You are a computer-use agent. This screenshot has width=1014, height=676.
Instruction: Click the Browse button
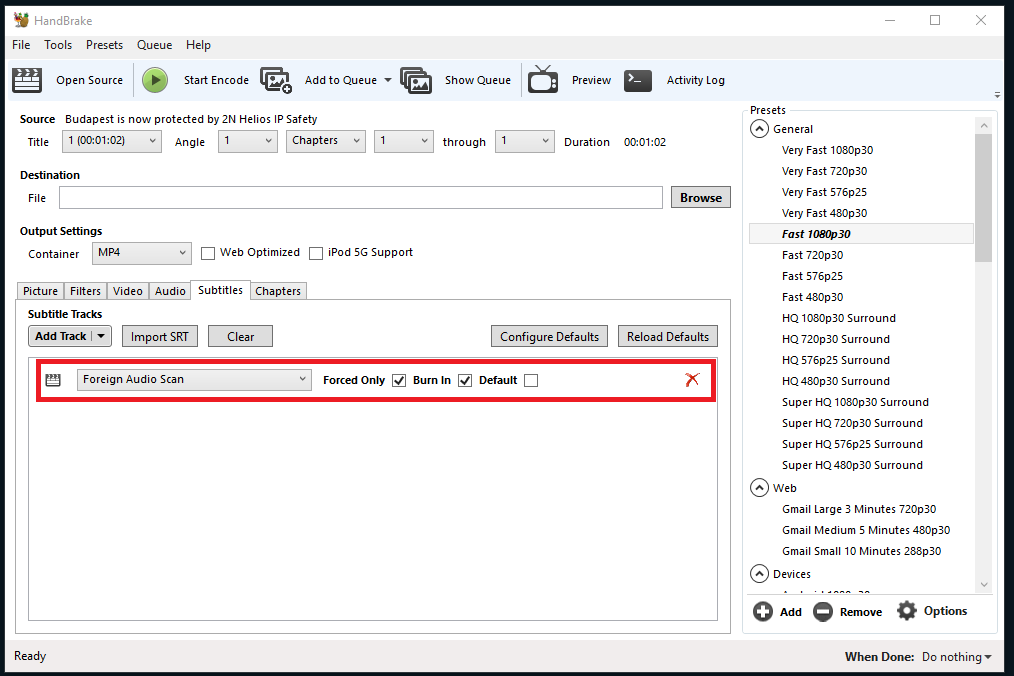(700, 198)
